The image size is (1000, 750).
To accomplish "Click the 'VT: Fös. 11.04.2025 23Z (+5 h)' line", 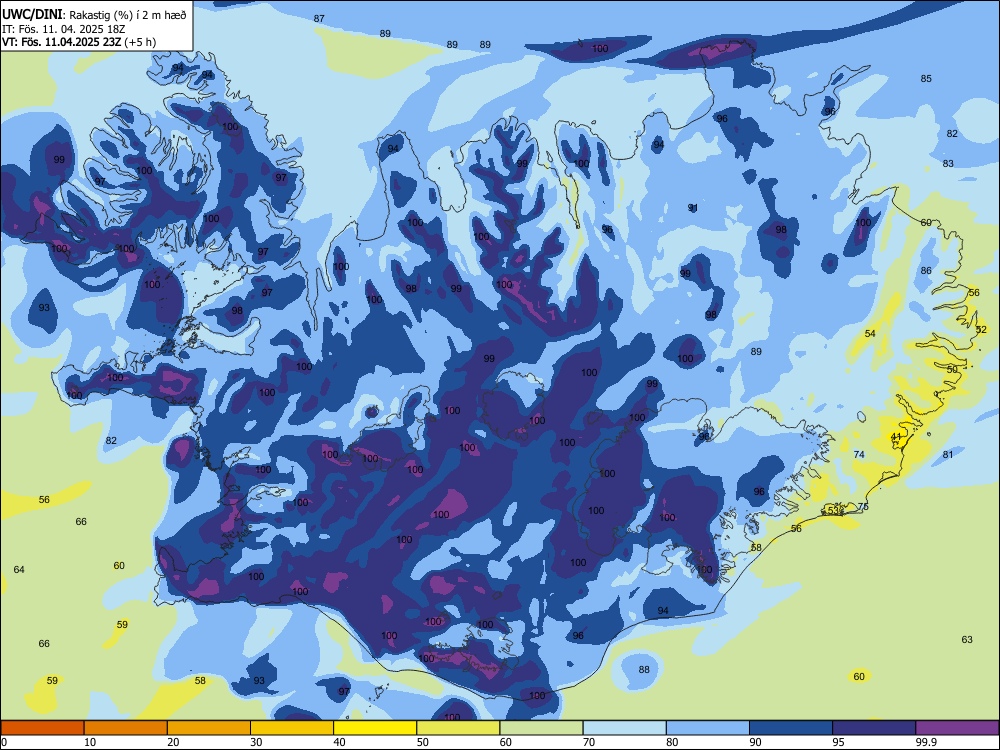I will (x=78, y=42).
